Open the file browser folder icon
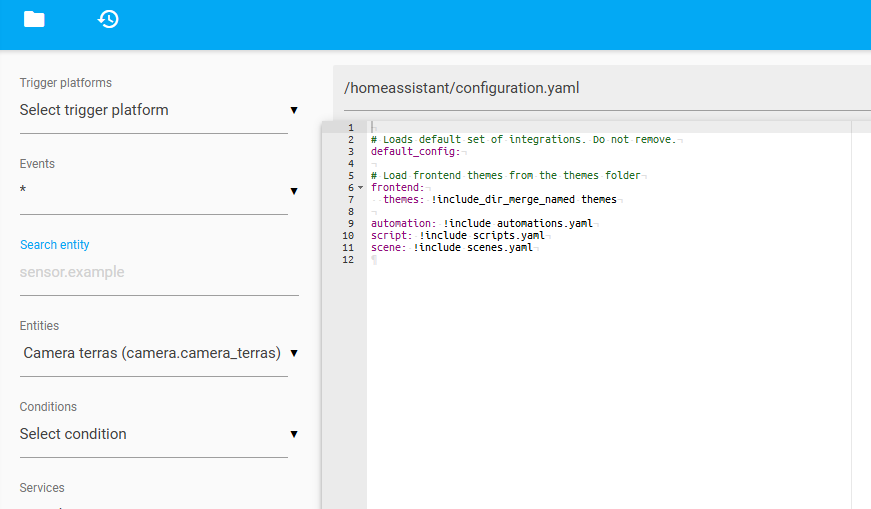Viewport: 871px width, 509px height. tap(34, 19)
